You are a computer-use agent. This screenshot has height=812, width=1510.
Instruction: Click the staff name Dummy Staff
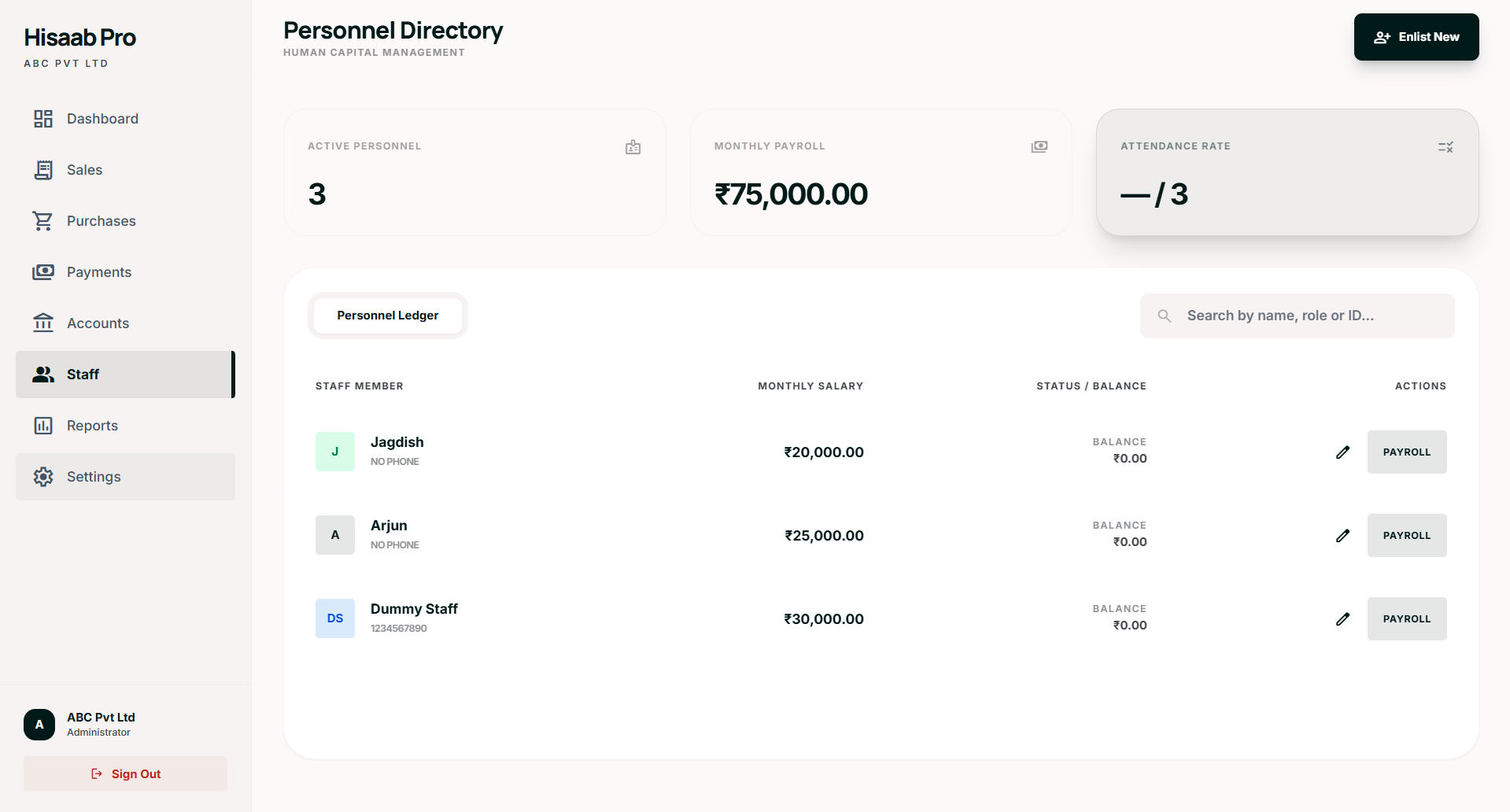tap(414, 609)
